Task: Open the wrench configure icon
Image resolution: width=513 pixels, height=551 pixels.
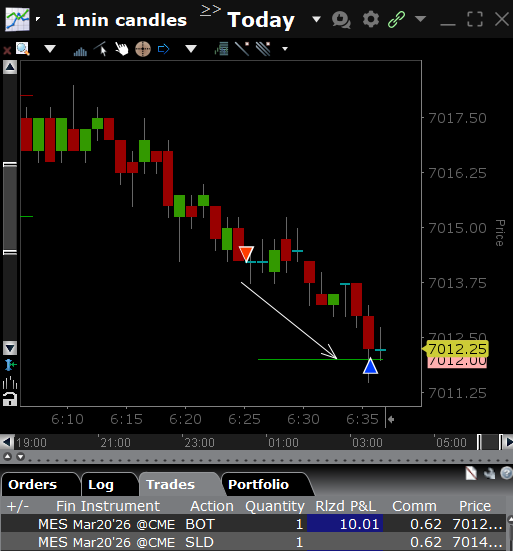Action: point(489,474)
